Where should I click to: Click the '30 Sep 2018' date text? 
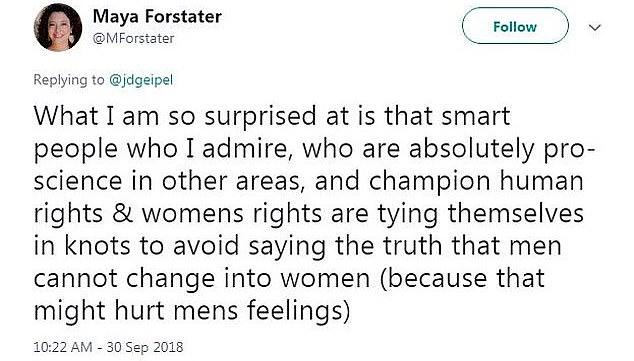[145, 347]
